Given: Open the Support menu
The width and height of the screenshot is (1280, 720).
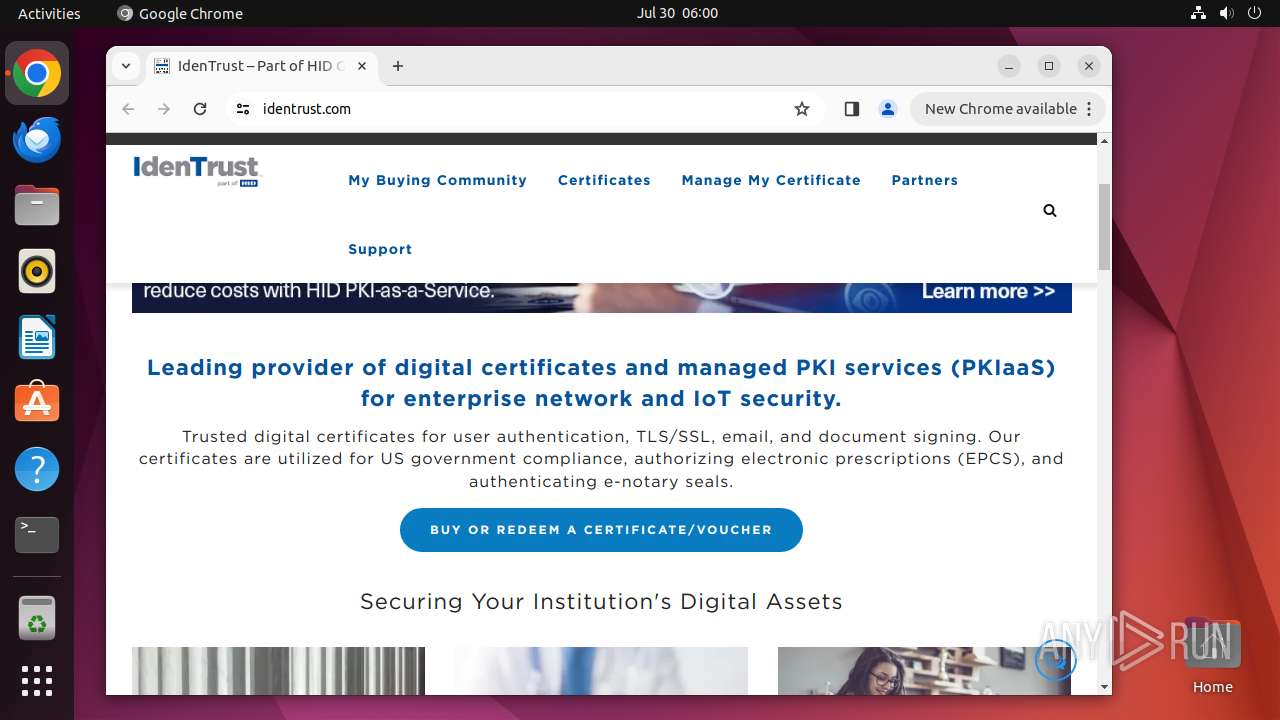Looking at the screenshot, I should pos(380,249).
